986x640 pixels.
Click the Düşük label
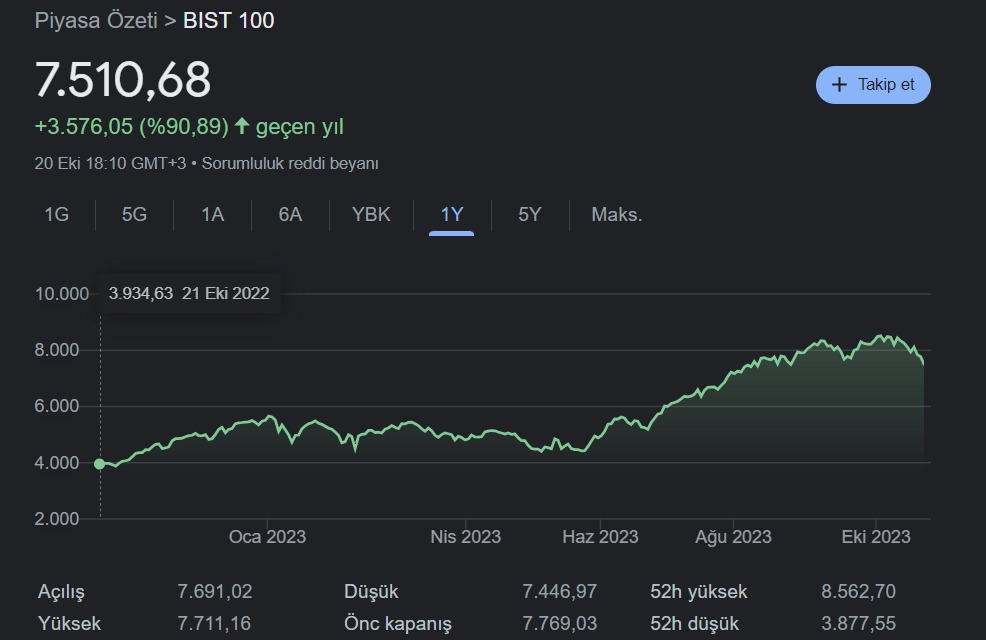(x=371, y=592)
